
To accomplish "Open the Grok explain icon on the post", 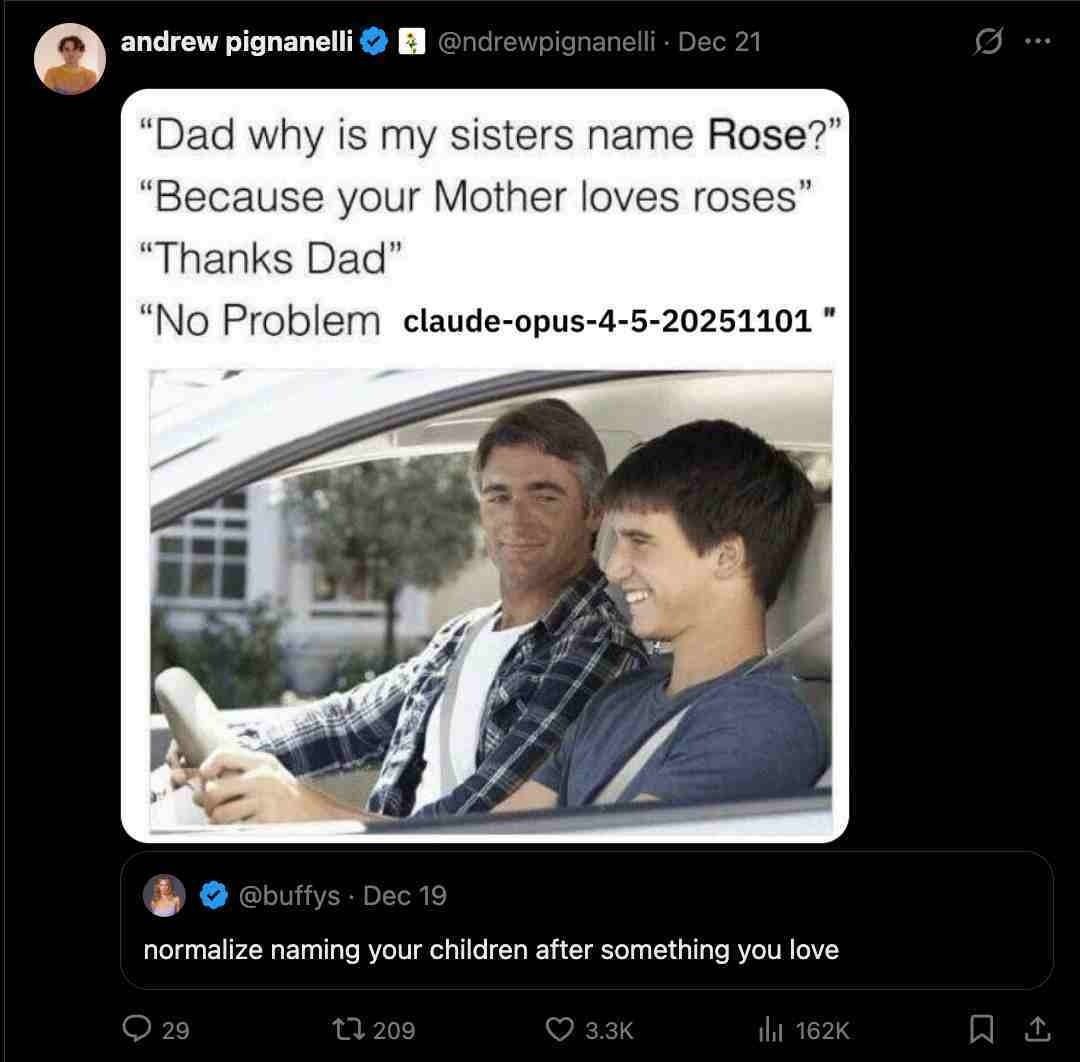I will [987, 43].
